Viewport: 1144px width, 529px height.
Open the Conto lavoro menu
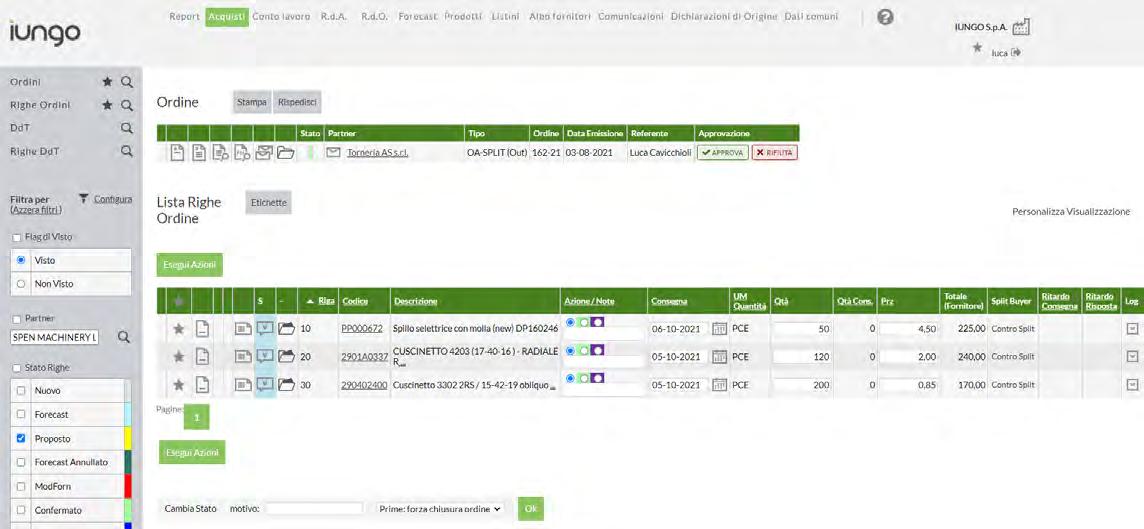click(x=281, y=16)
